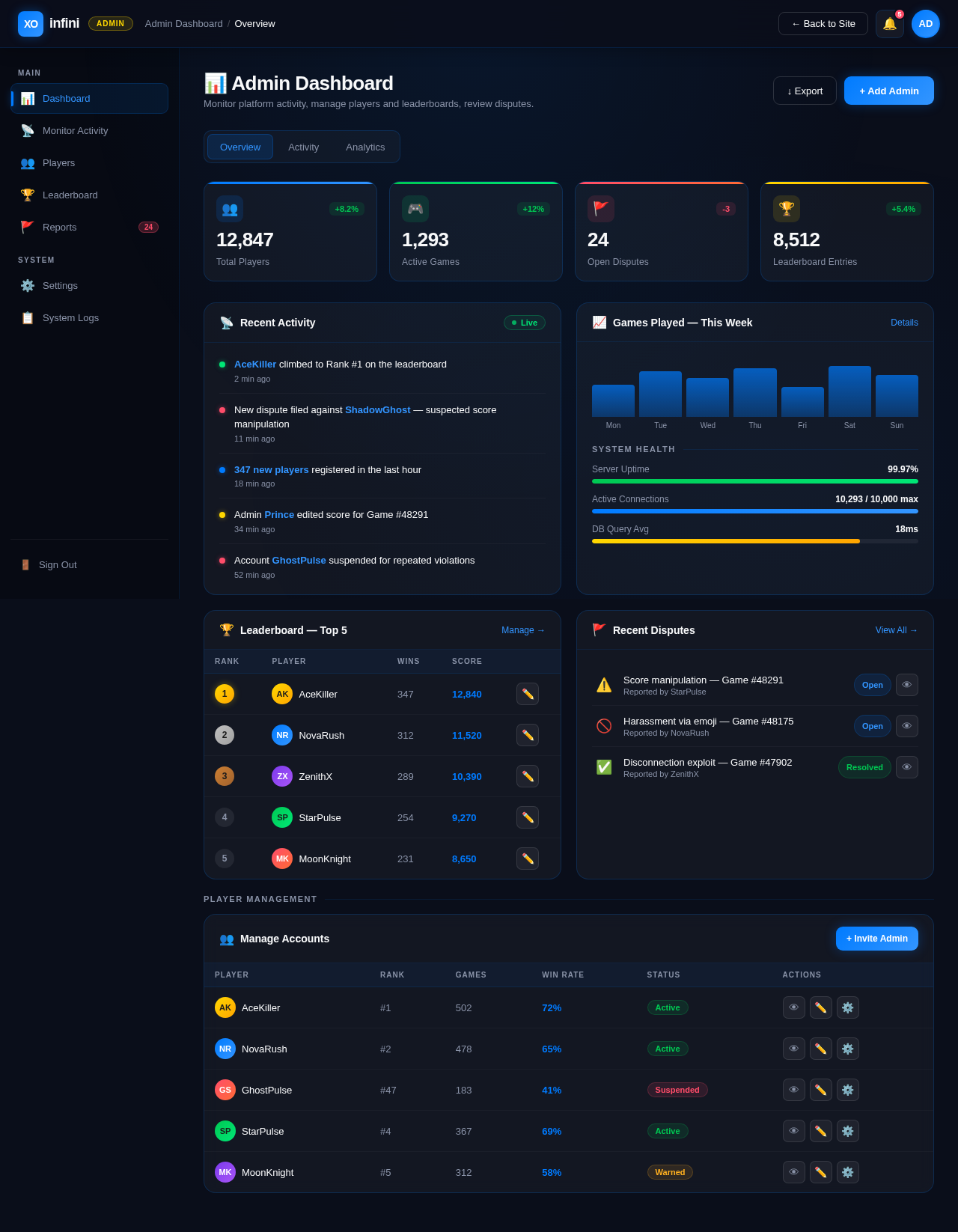Click the XO infini logo
The height and width of the screenshot is (1232, 958).
[49, 24]
